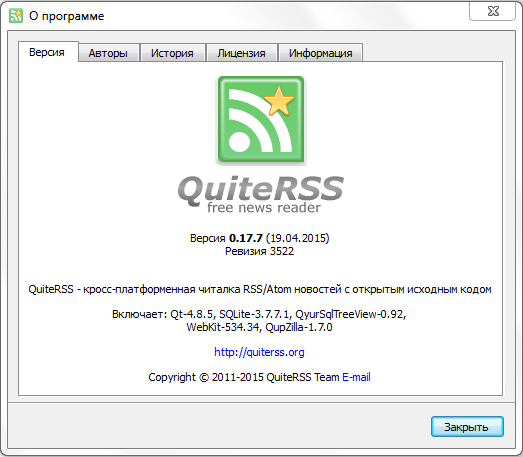Image resolution: width=523 pixels, height=457 pixels.
Task: Click the QuiteRSS title bar icon
Action: 16,16
